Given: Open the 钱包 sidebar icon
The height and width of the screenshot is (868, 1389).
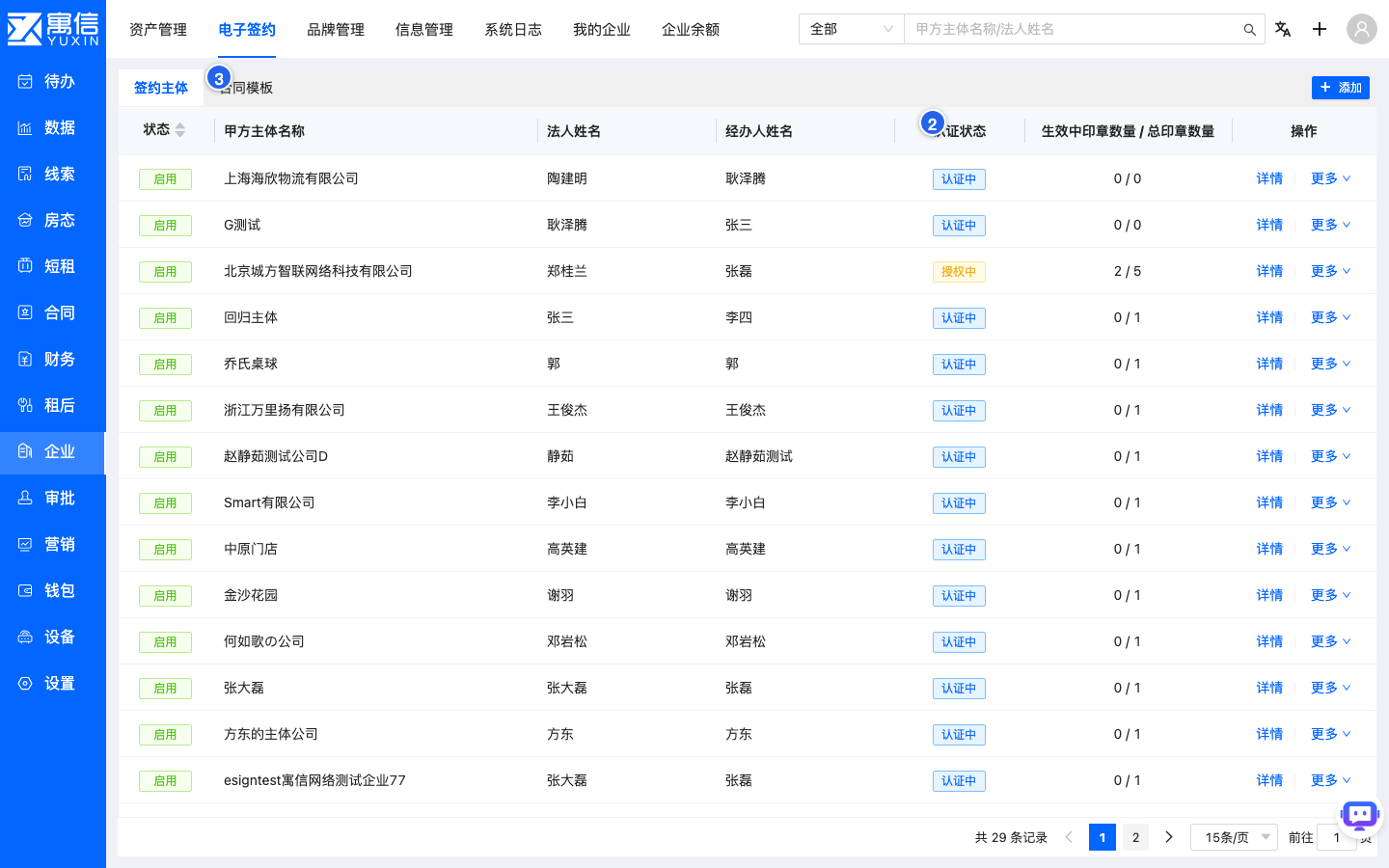Looking at the screenshot, I should 25,590.
